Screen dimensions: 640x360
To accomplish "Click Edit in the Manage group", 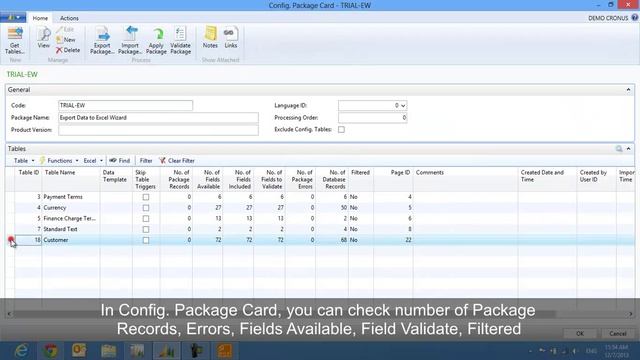I will [x=65, y=29].
